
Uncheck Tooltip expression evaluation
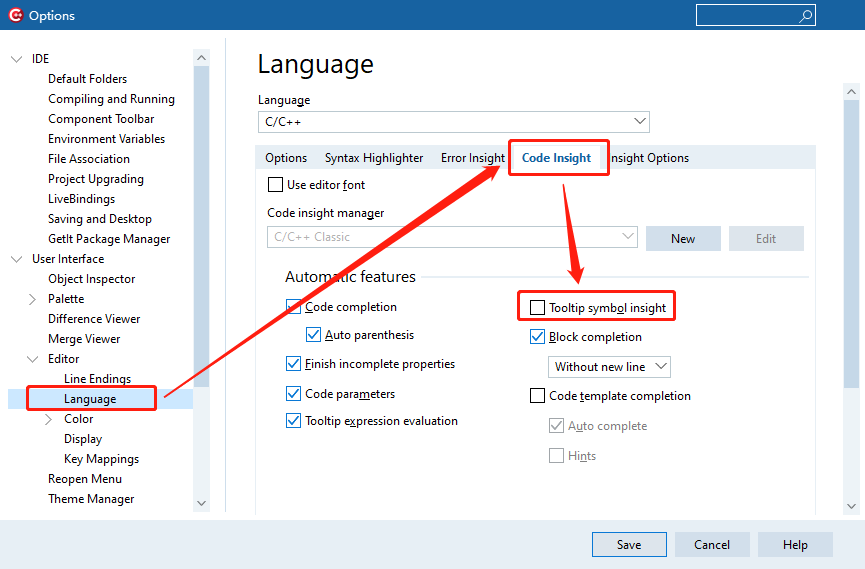[293, 421]
